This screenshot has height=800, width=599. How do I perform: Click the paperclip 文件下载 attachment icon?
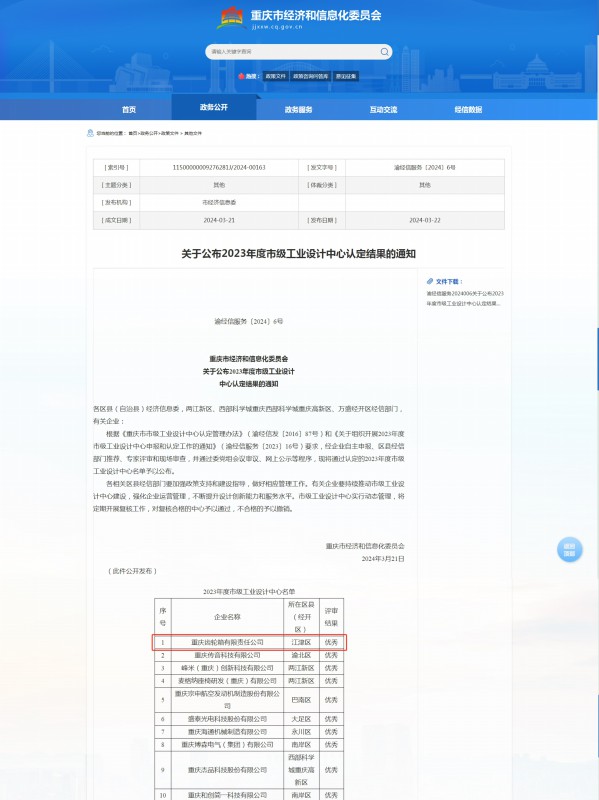tap(430, 281)
